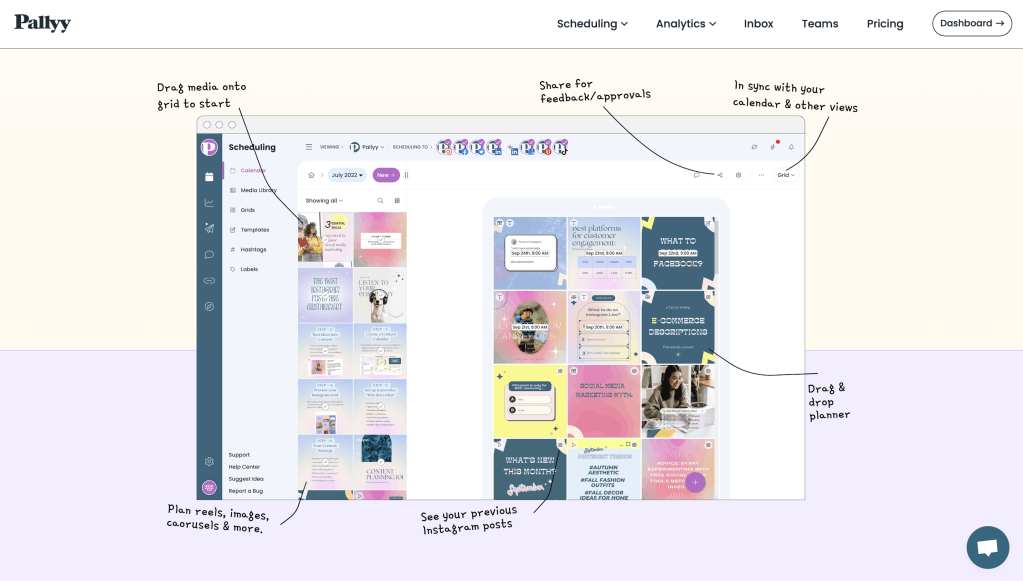Click the Pricing link
The height and width of the screenshot is (581, 1023).
884,24
